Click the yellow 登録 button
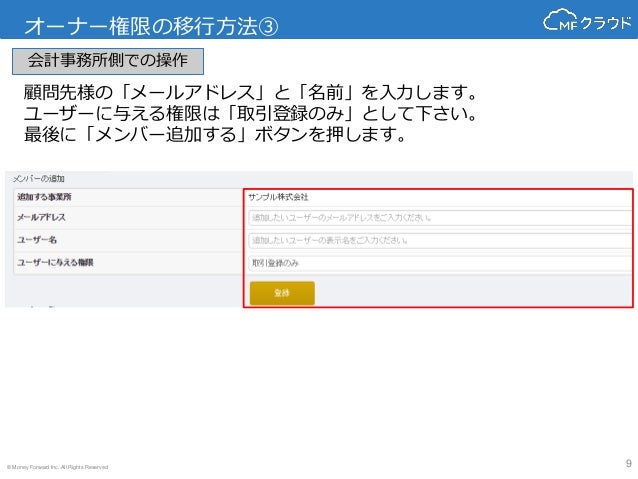The height and width of the screenshot is (479, 638). pos(282,293)
